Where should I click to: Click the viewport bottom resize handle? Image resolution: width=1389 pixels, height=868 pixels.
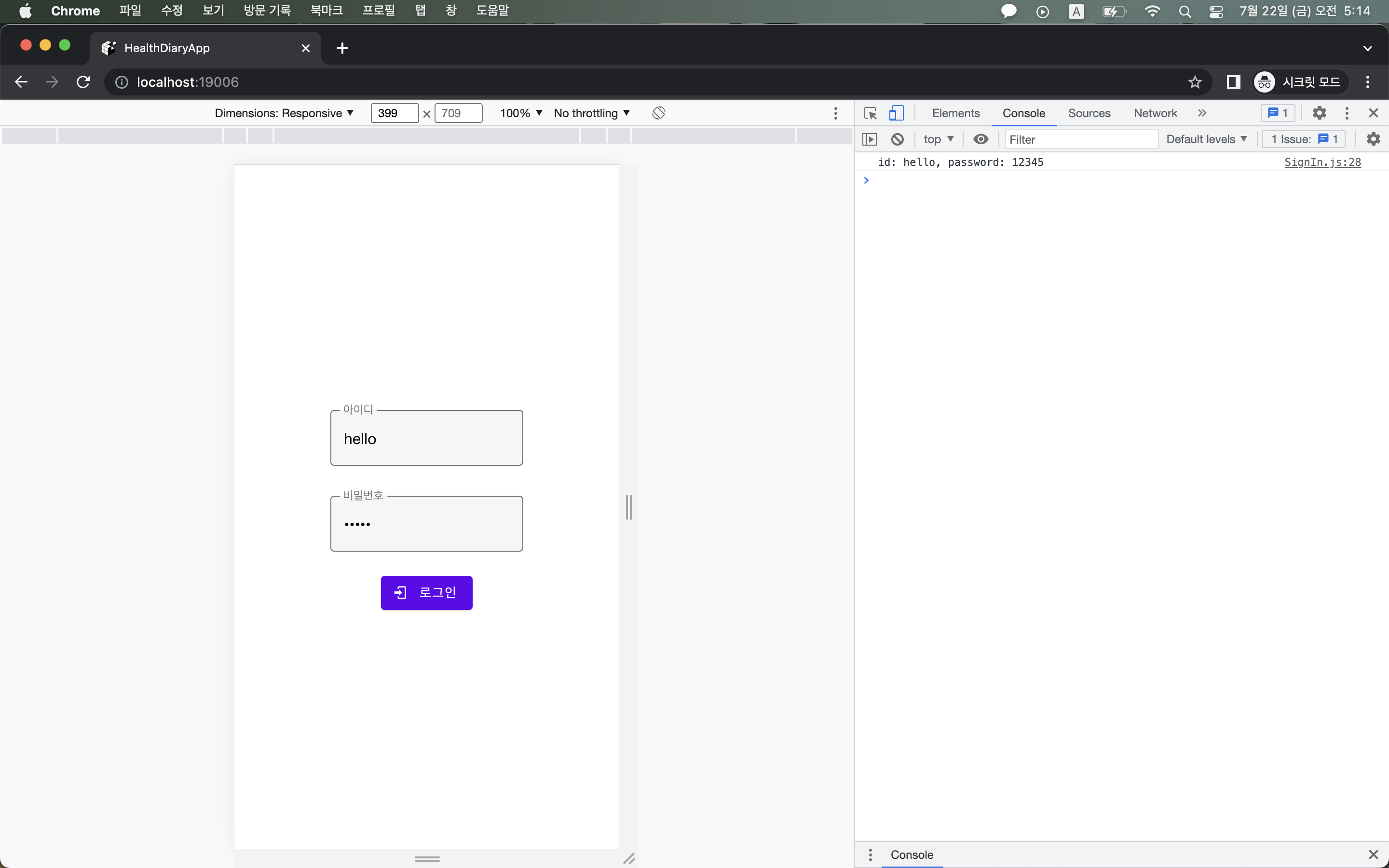click(427, 859)
